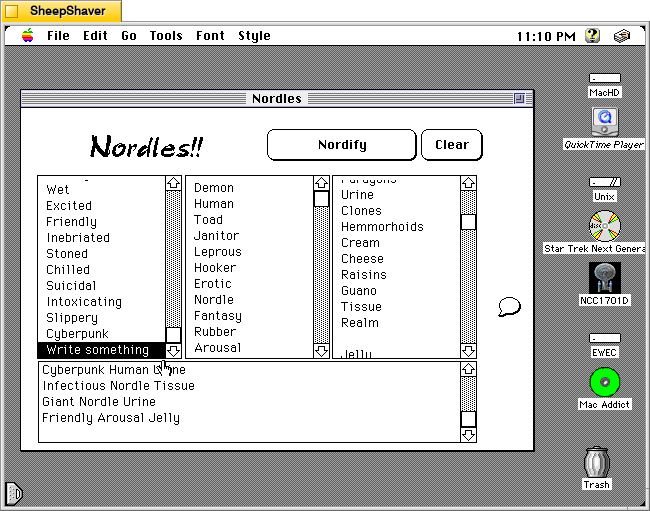Open the Apple menu
Image resolution: width=650 pixels, height=511 pixels.
click(28, 36)
